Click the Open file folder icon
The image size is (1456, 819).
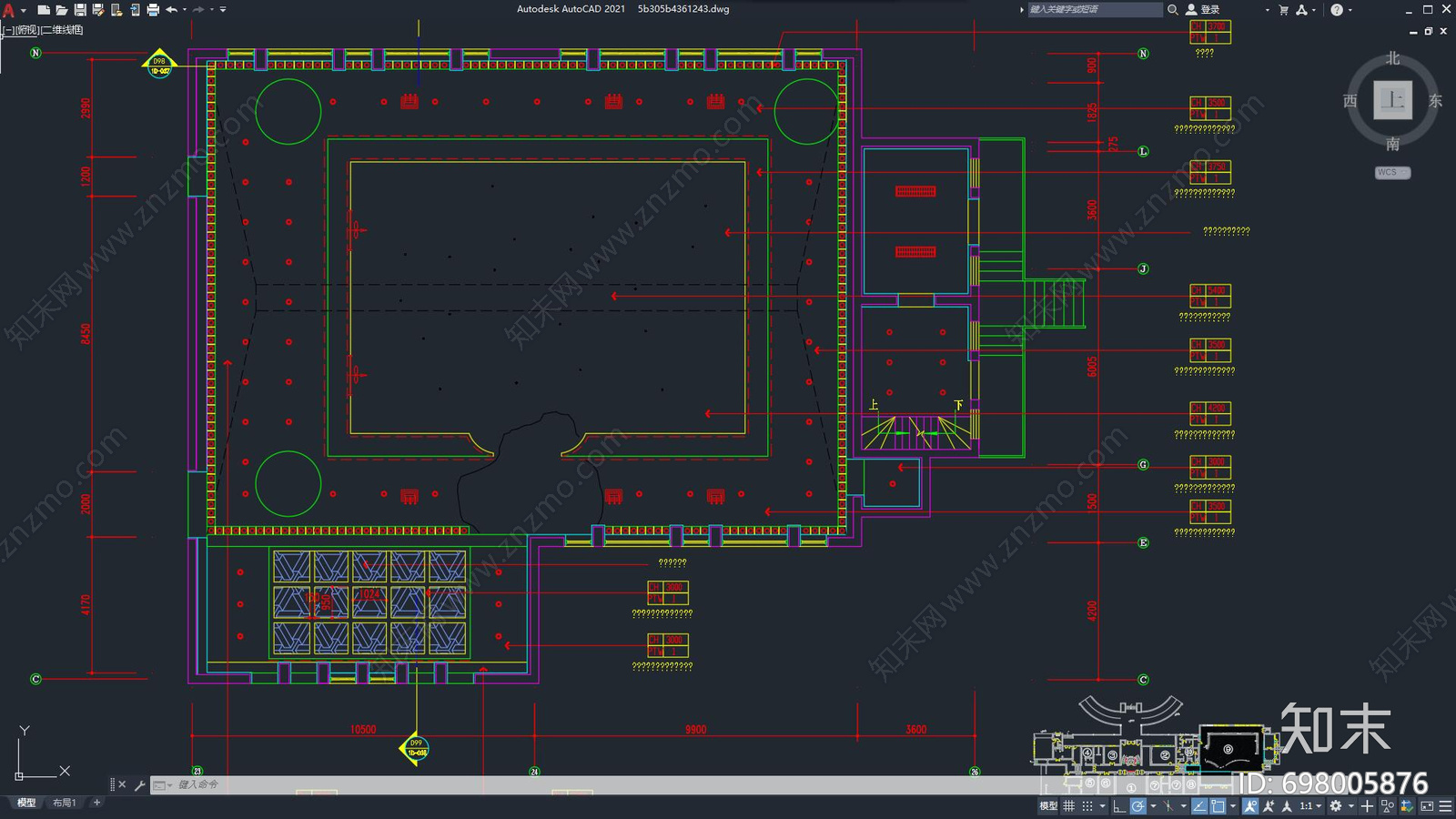click(62, 9)
